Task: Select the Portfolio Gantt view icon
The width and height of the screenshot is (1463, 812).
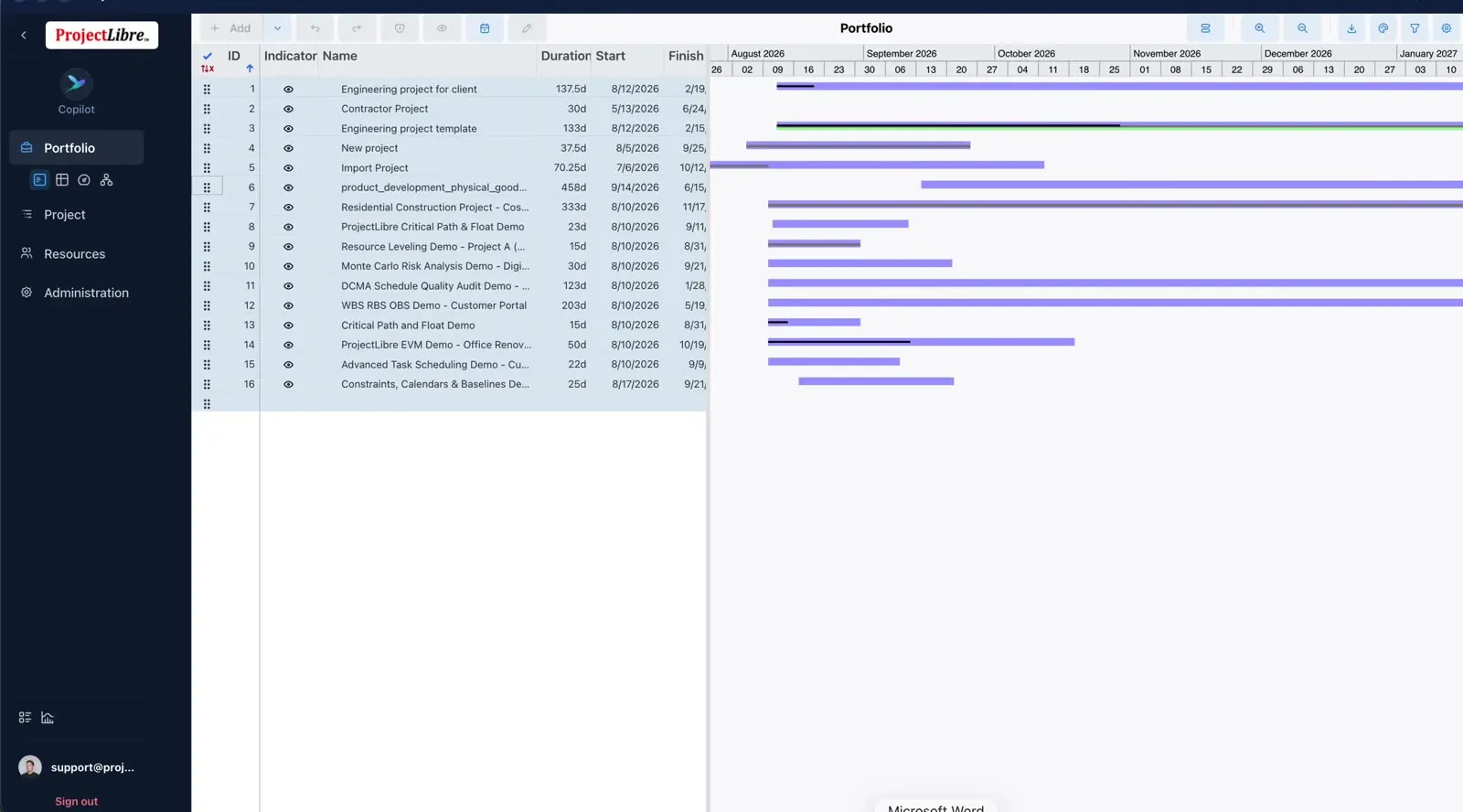Action: point(39,180)
